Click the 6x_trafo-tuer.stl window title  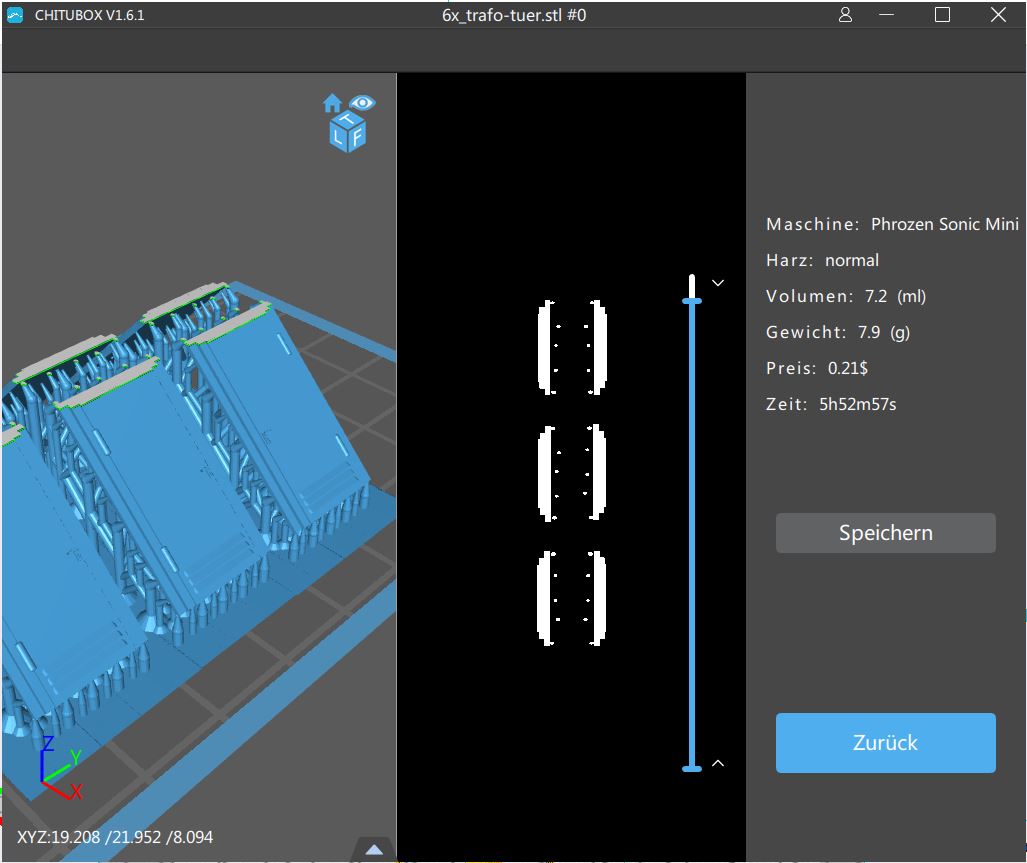(514, 15)
